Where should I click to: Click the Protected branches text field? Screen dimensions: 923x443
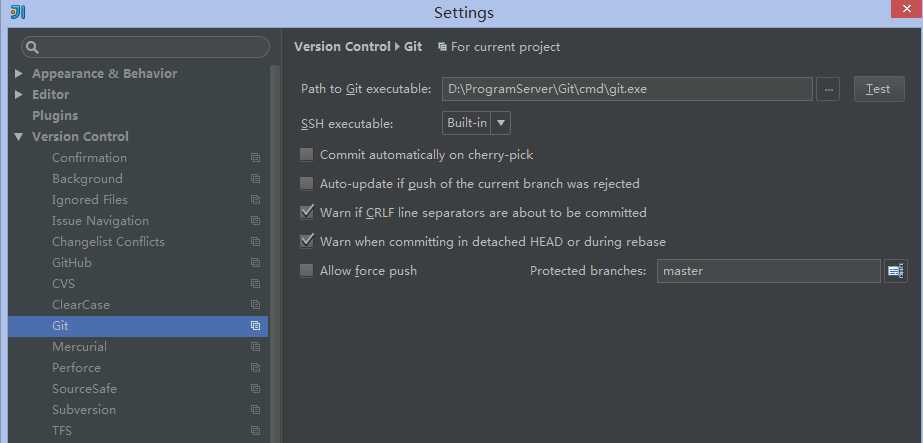pos(768,271)
